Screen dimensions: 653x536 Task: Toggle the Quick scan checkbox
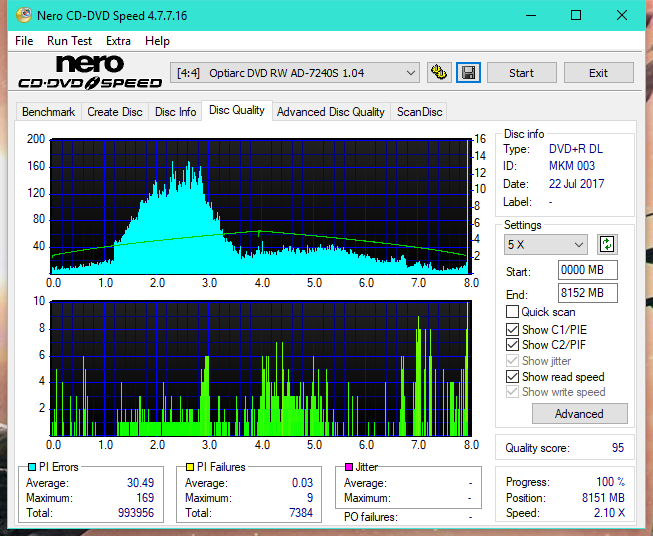pos(512,312)
